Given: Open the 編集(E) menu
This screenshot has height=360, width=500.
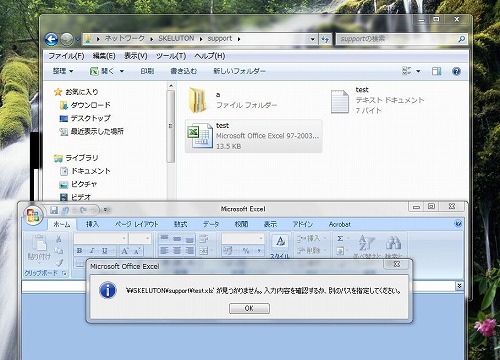Looking at the screenshot, I should (x=104, y=56).
